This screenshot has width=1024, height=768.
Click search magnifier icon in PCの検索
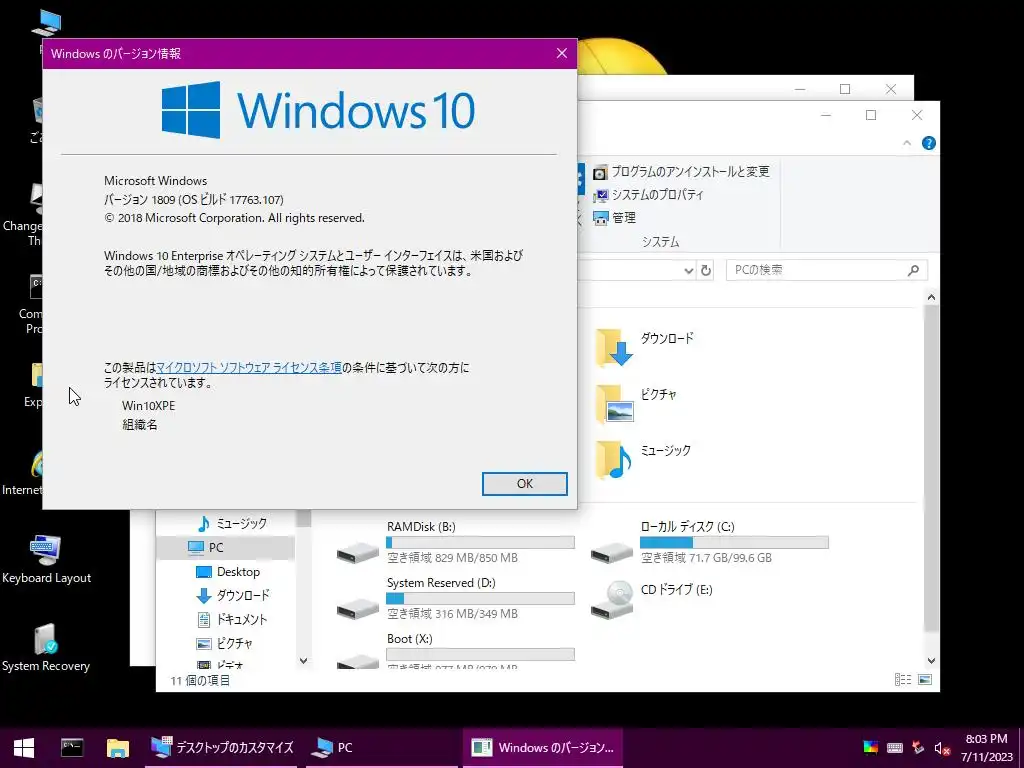(x=913, y=270)
